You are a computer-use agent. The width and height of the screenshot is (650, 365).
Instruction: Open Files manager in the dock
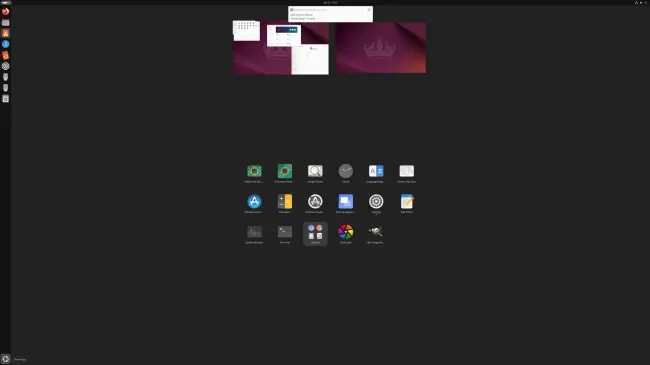(x=5, y=22)
